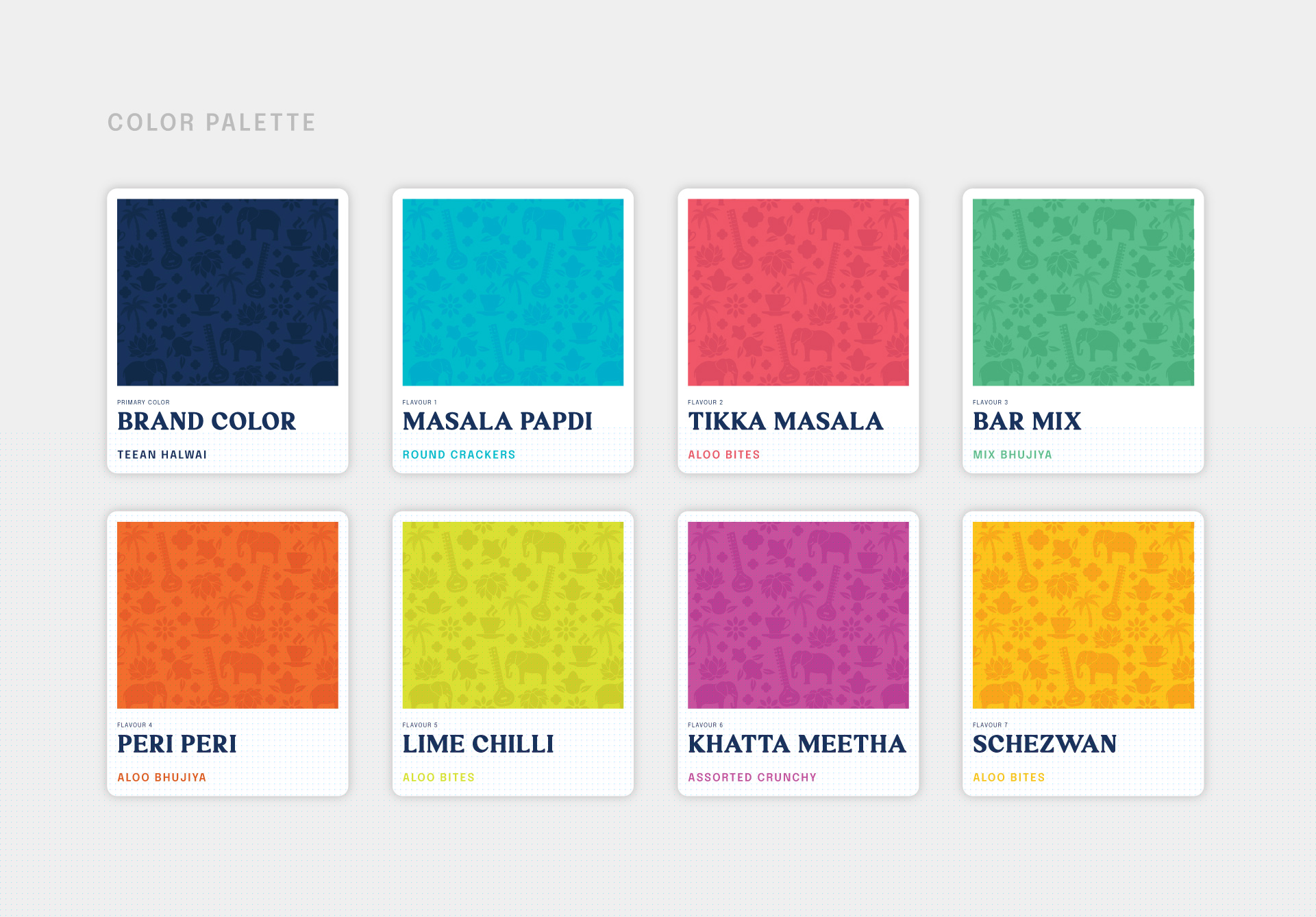Pick the red Tikka Masala swatch
The image size is (1316, 917).
pyautogui.click(x=798, y=292)
